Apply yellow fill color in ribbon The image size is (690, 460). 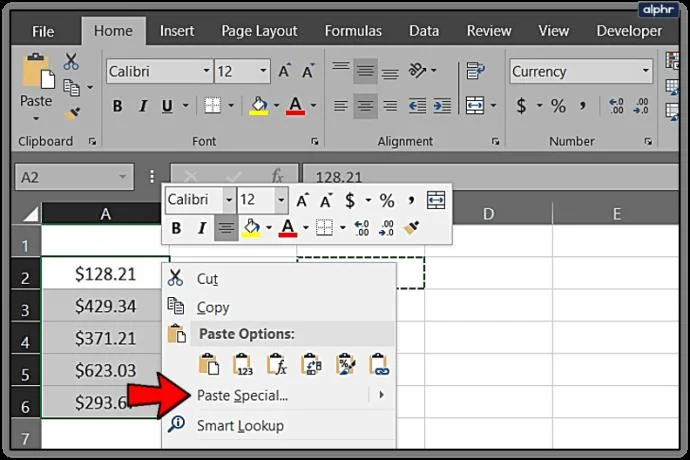[x=259, y=106]
